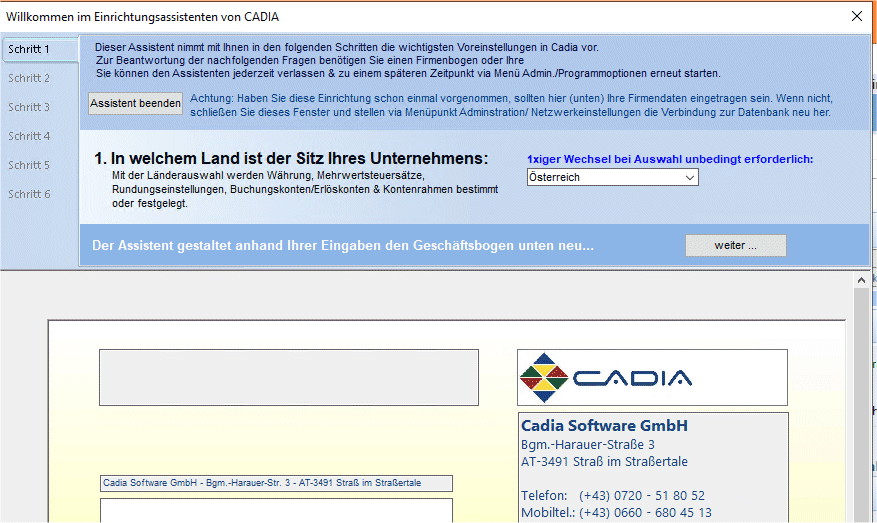Click the heading '1. In welchem Land ist der Sitz'
The image size is (877, 523).
[x=291, y=158]
